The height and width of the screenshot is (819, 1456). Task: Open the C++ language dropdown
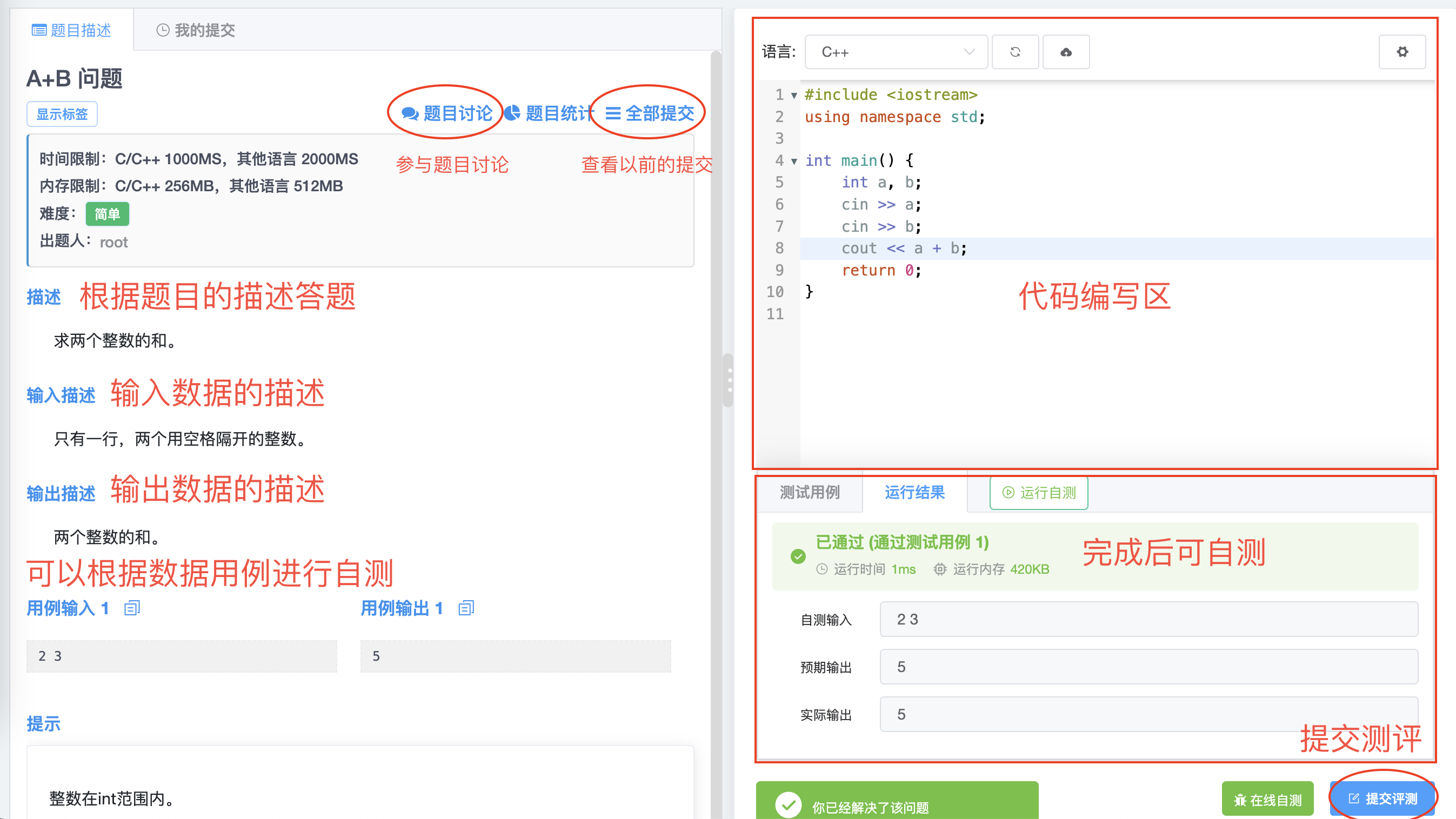click(x=896, y=52)
